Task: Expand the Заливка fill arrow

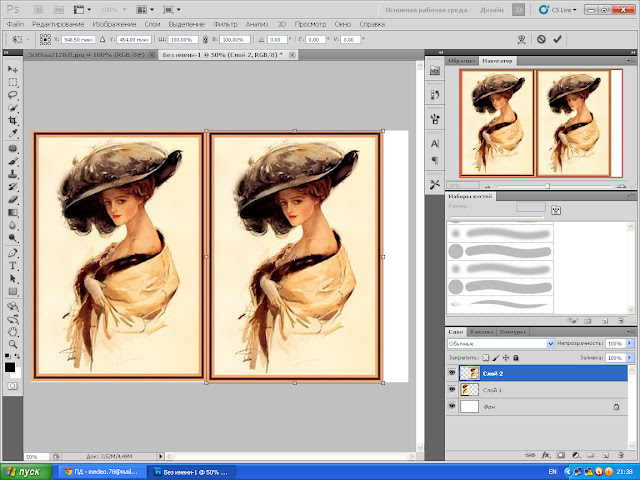Action: coord(630,357)
